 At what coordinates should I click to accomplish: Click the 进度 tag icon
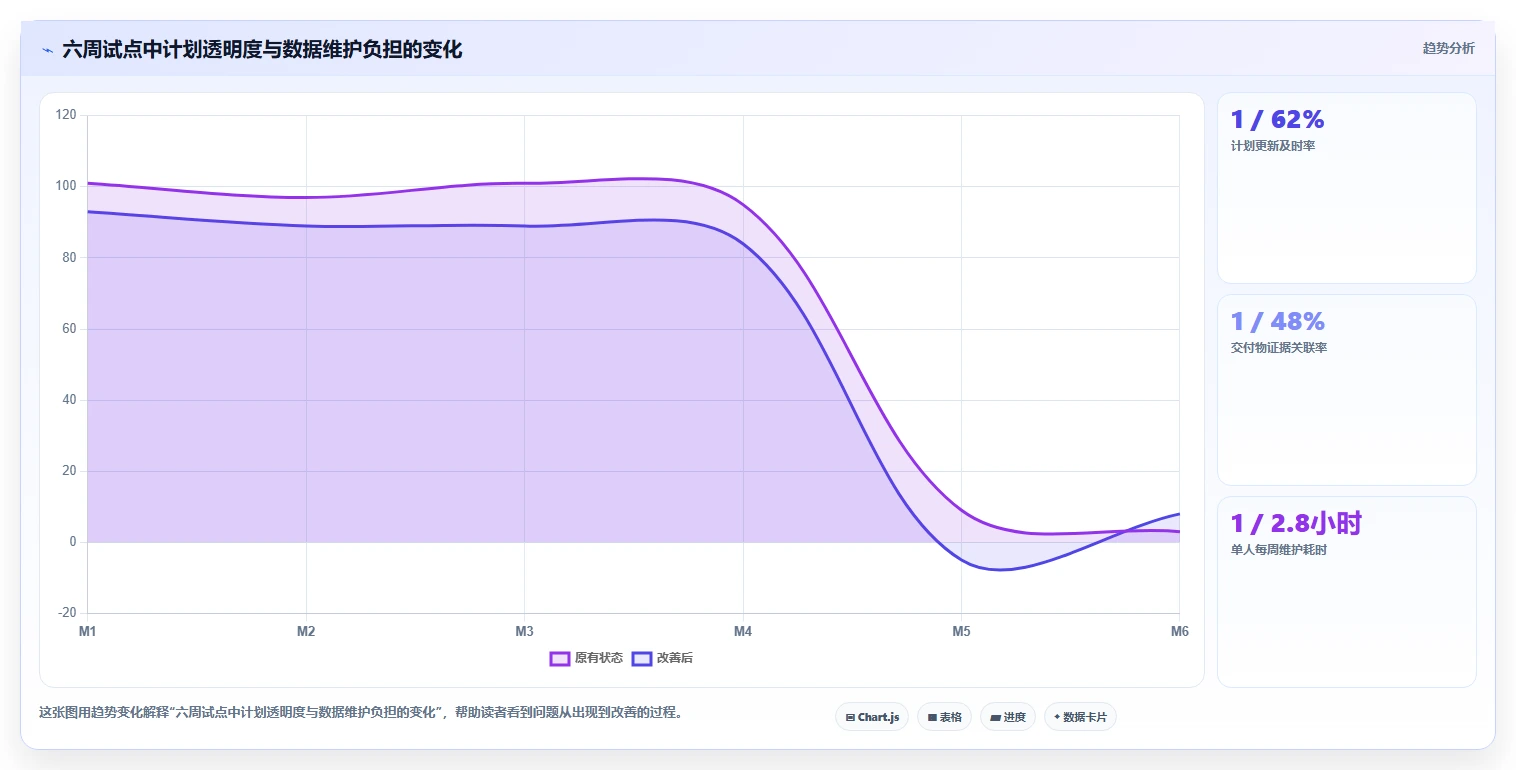tap(996, 717)
